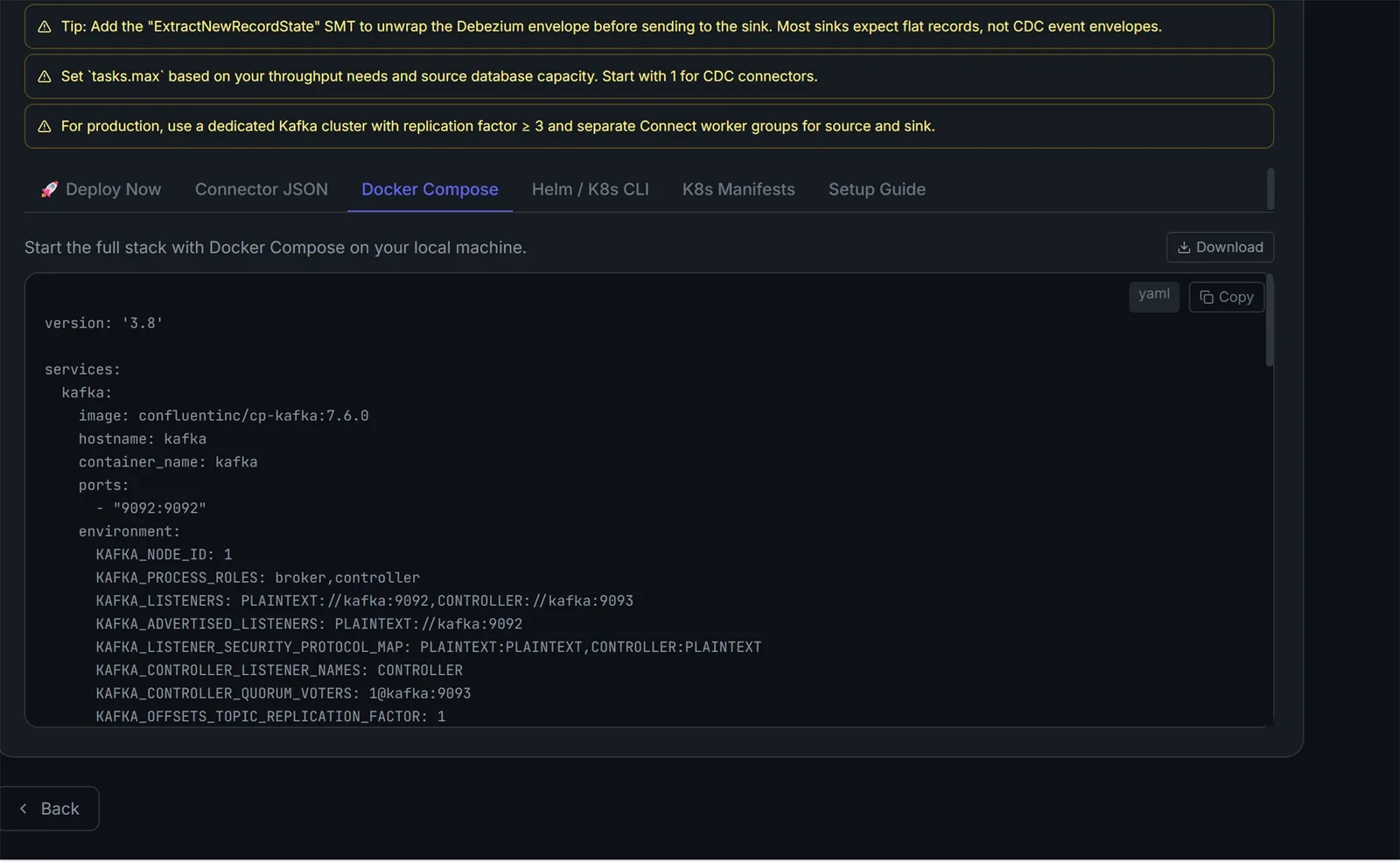The image size is (1400, 863).
Task: Click the ExtractNewRecordState tip text
Action: 612,27
